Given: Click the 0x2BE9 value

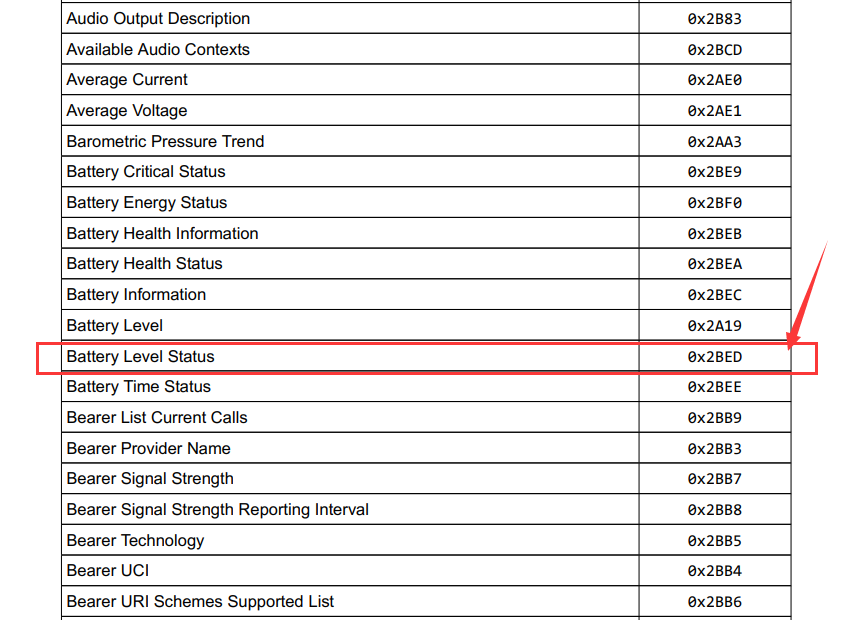Looking at the screenshot, I should [x=715, y=172].
